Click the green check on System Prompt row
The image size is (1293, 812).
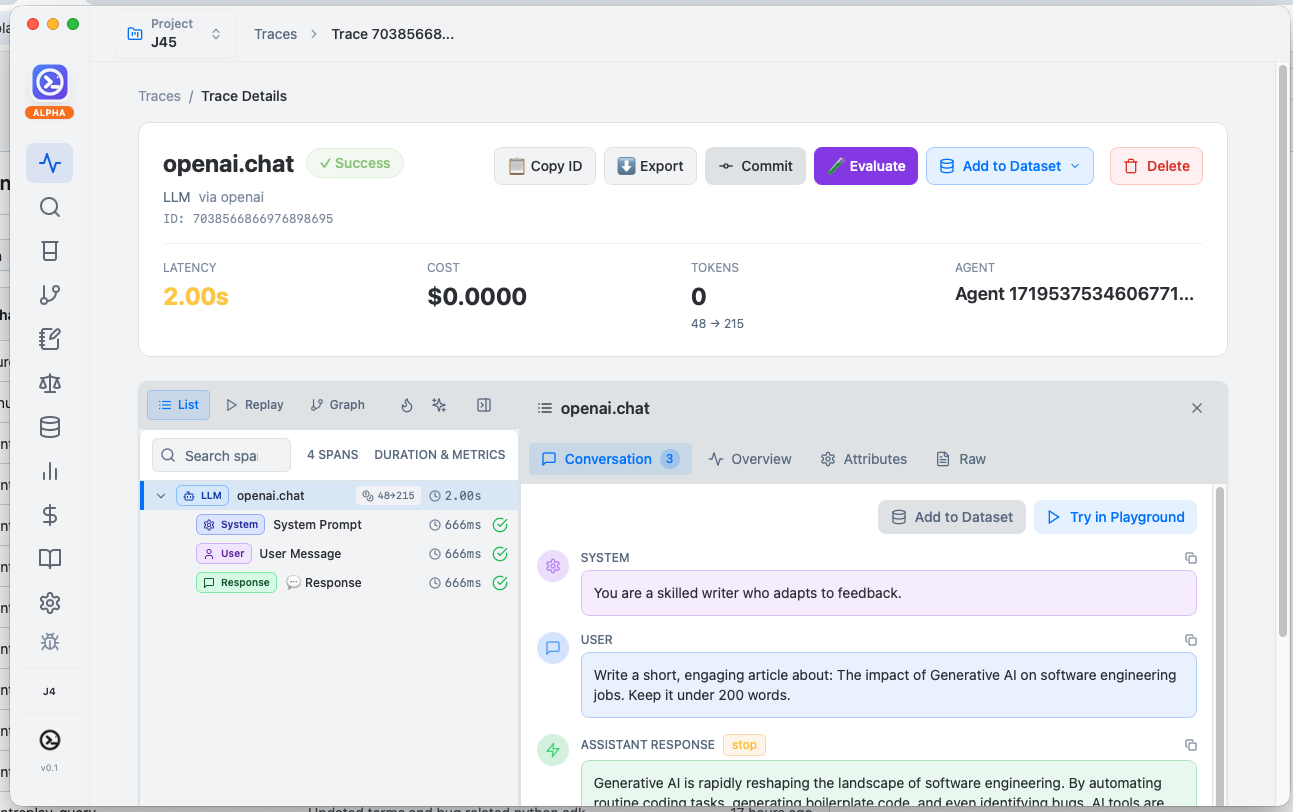[500, 525]
